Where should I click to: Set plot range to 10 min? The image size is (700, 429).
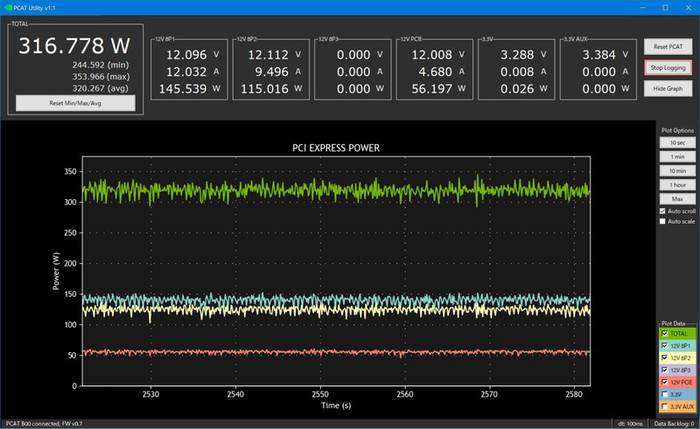[677, 171]
